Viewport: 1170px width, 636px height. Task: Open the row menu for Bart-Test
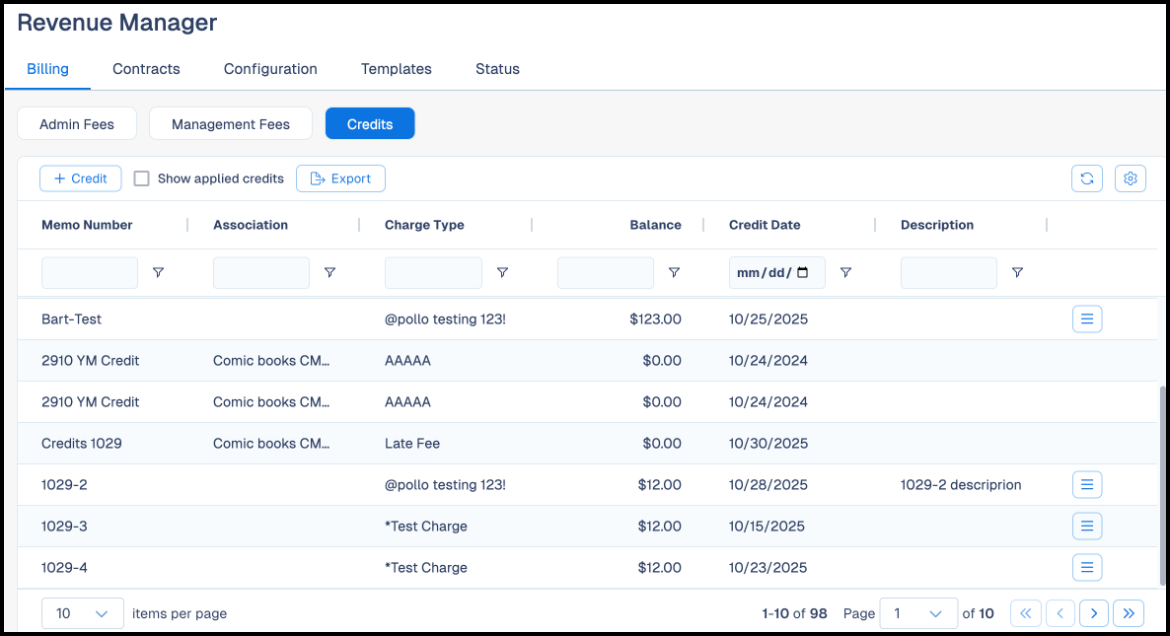click(x=1086, y=319)
